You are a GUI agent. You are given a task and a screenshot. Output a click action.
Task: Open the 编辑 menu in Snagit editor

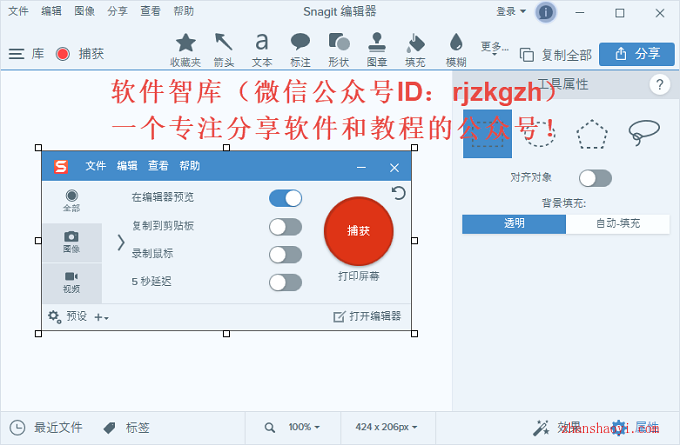coord(51,11)
